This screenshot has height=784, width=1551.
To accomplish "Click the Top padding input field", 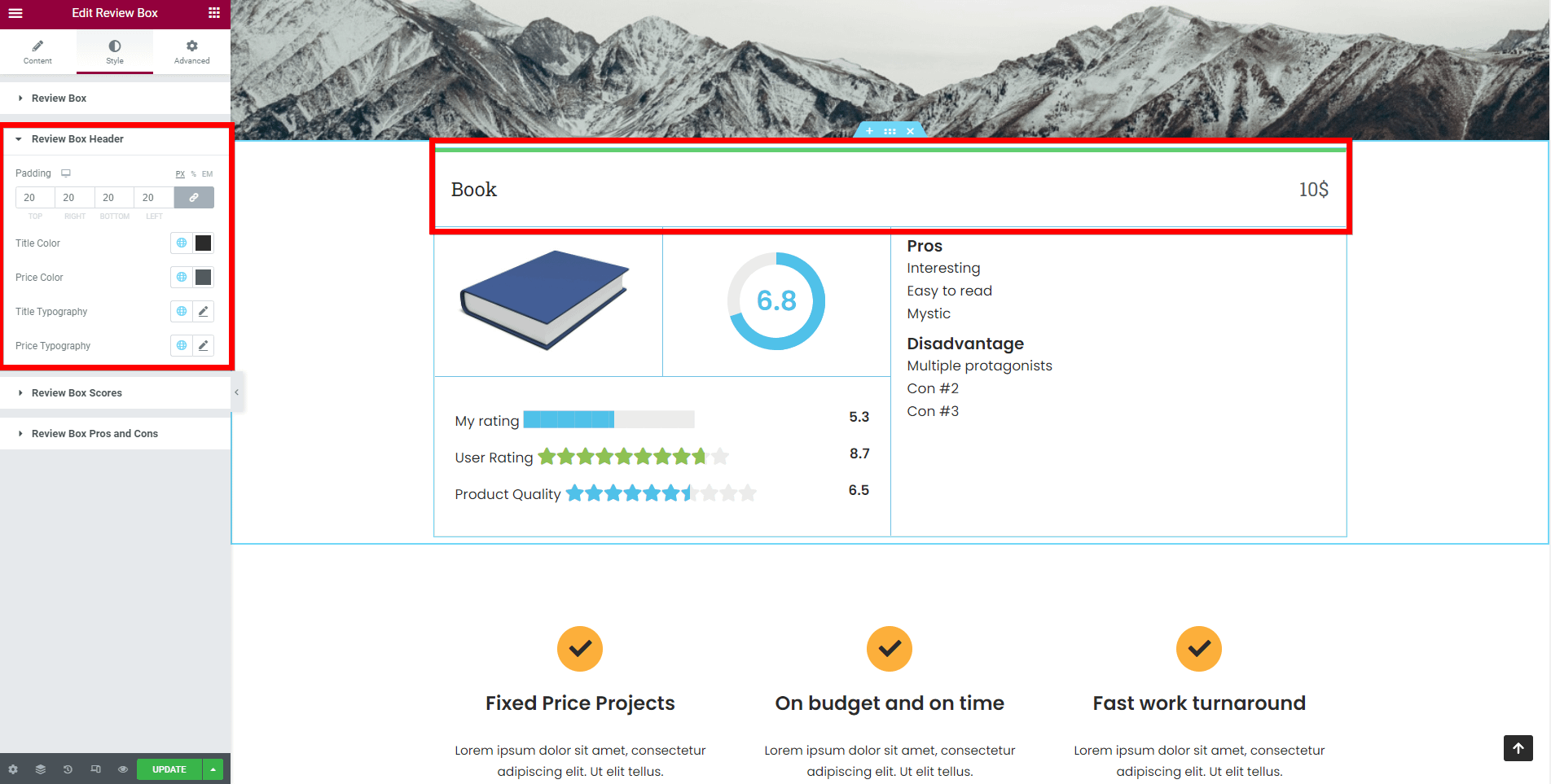I will 34,198.
